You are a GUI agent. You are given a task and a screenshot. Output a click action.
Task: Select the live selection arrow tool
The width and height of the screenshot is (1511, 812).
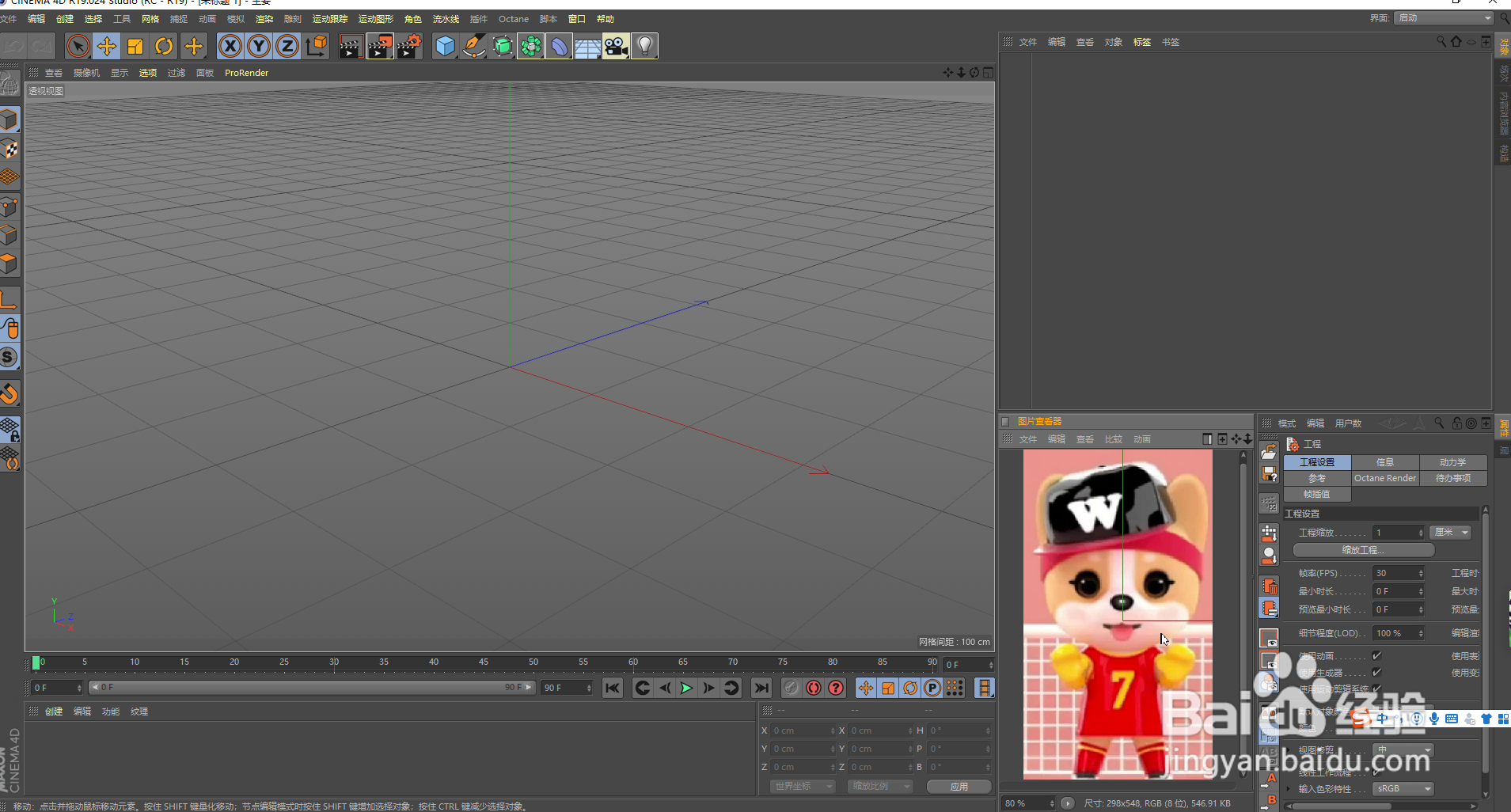coord(78,47)
